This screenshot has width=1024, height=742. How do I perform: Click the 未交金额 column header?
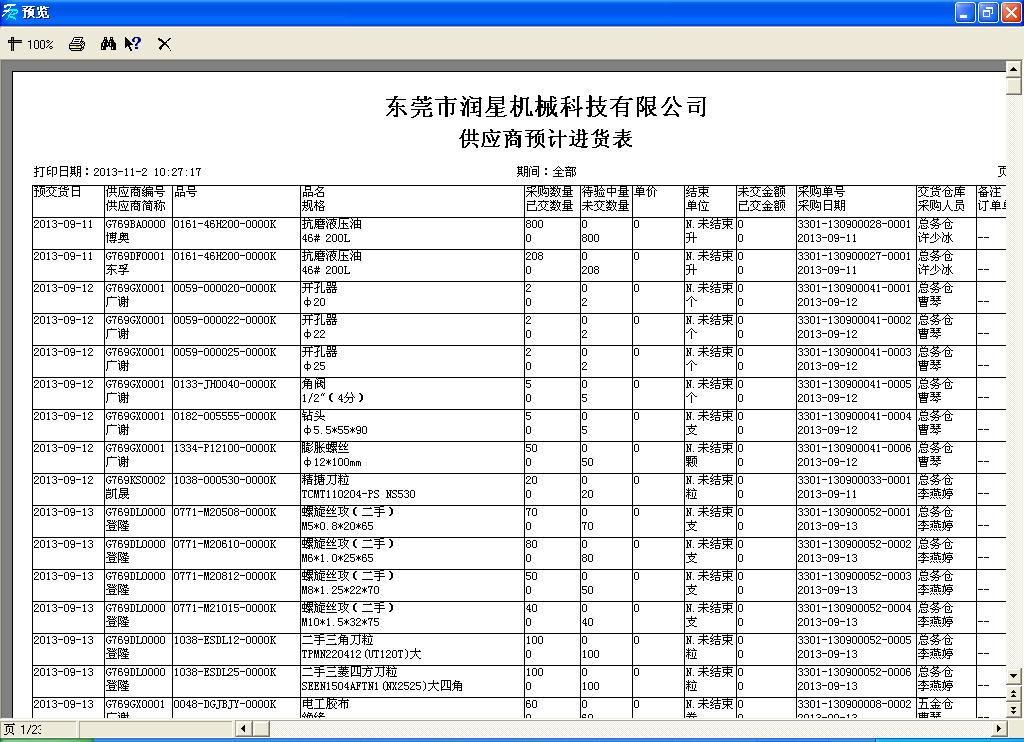click(x=761, y=192)
